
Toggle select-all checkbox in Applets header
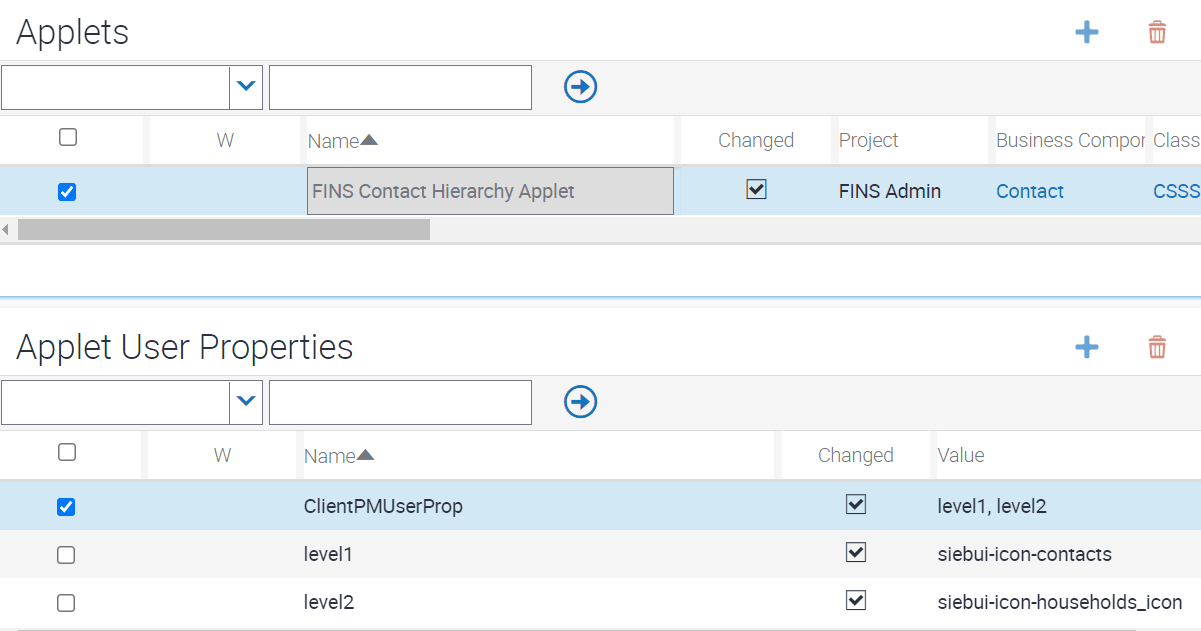pos(68,138)
